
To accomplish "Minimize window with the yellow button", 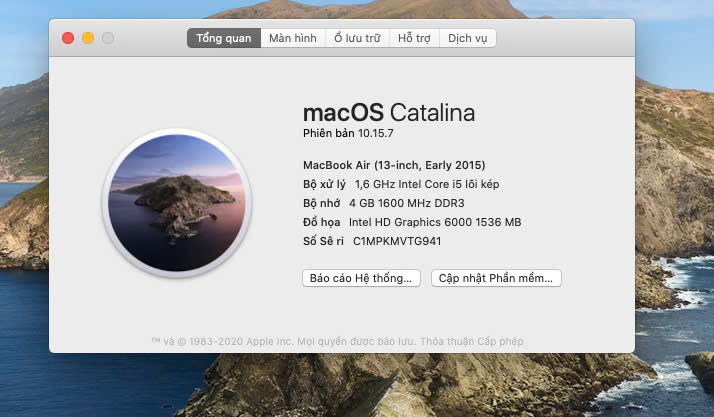I will pyautogui.click(x=88, y=38).
